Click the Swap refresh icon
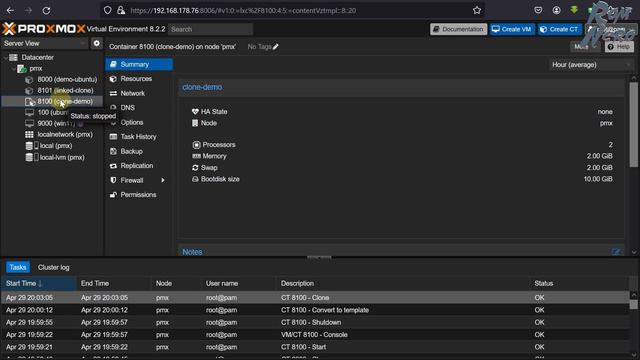Viewport: 640px width, 360px height. [x=195, y=168]
